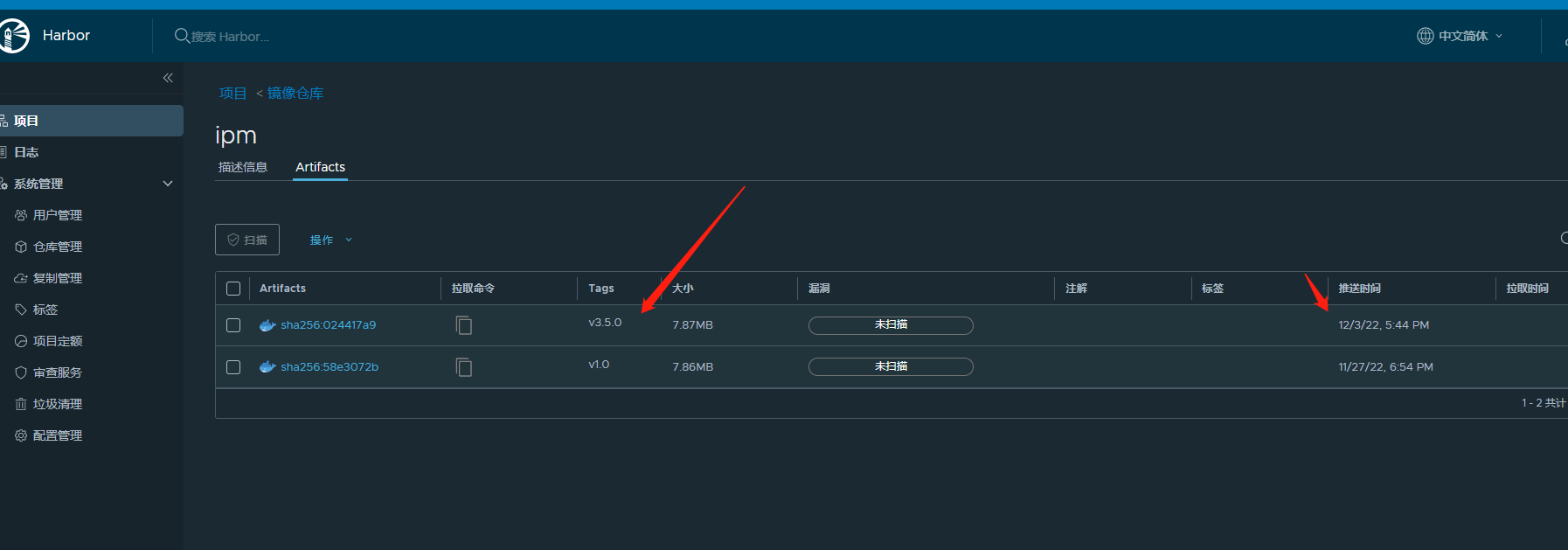The image size is (1568, 550).
Task: Select all artifacts with header checkbox
Action: coord(233,289)
